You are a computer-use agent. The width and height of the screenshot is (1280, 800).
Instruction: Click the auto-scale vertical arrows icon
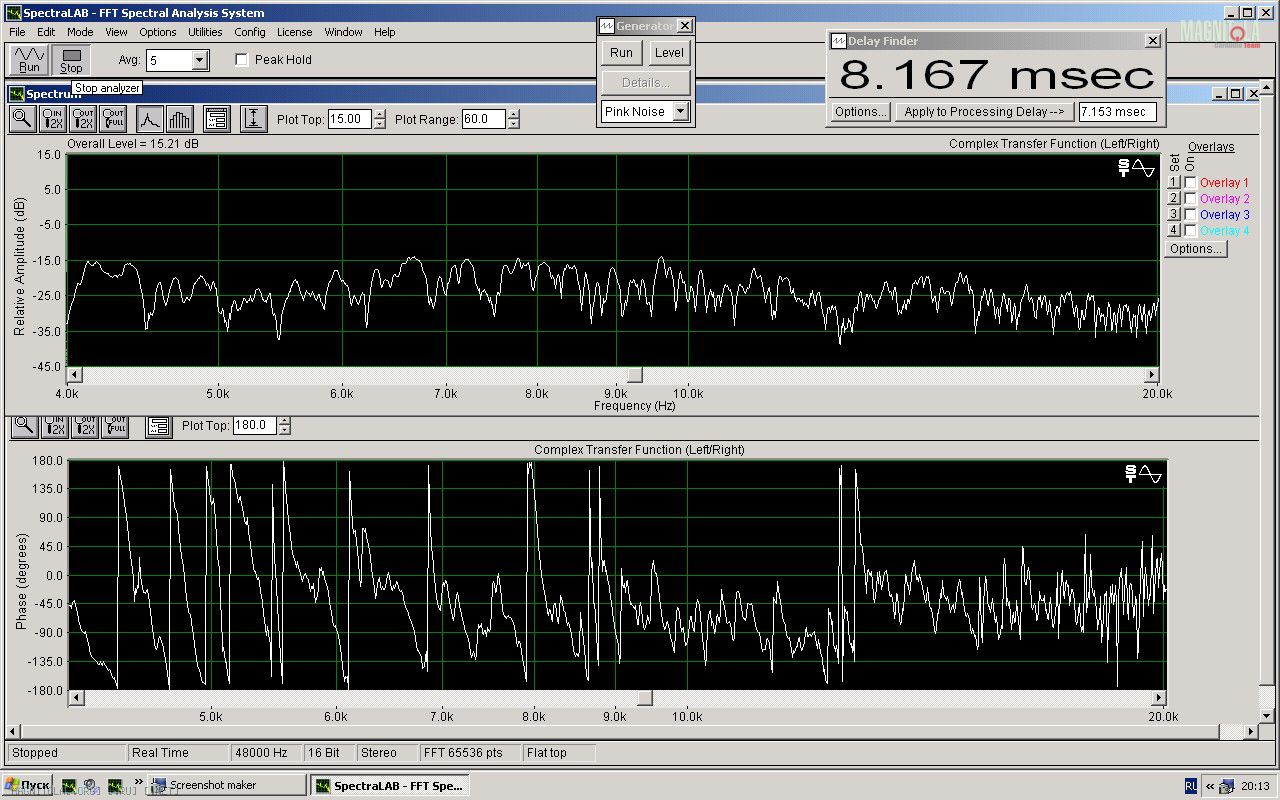click(x=254, y=119)
